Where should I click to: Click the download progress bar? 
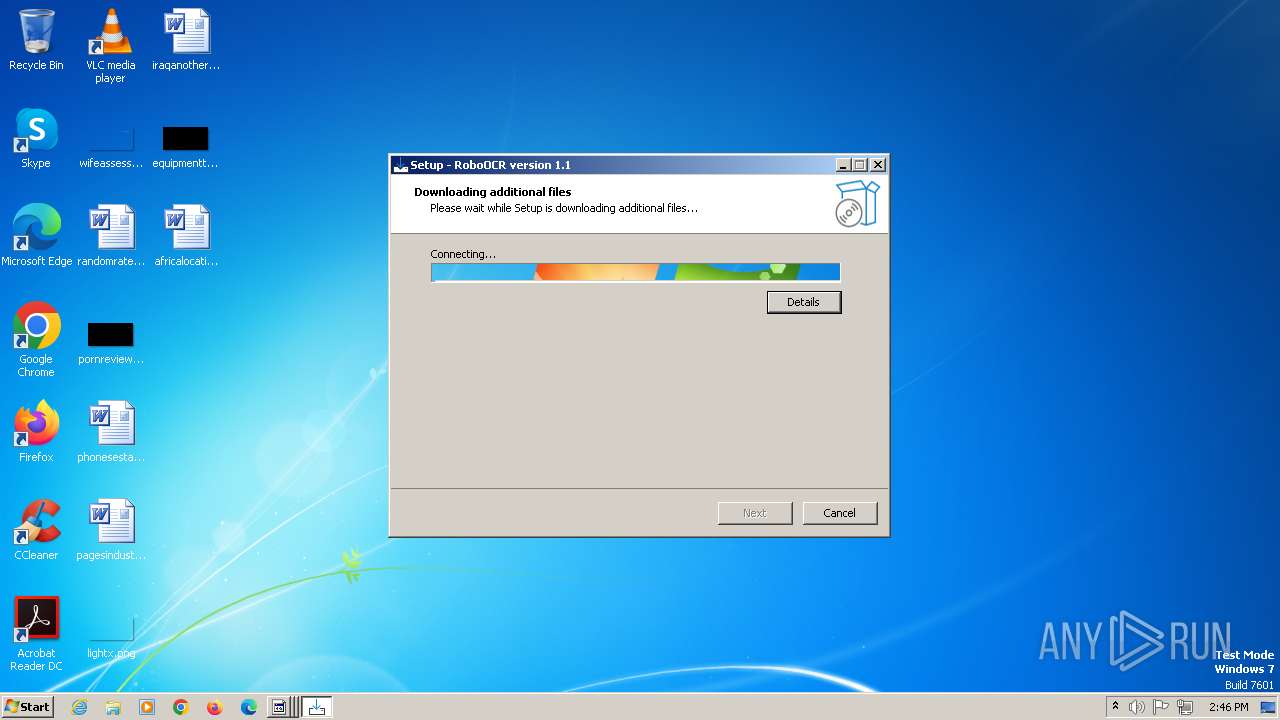click(636, 272)
